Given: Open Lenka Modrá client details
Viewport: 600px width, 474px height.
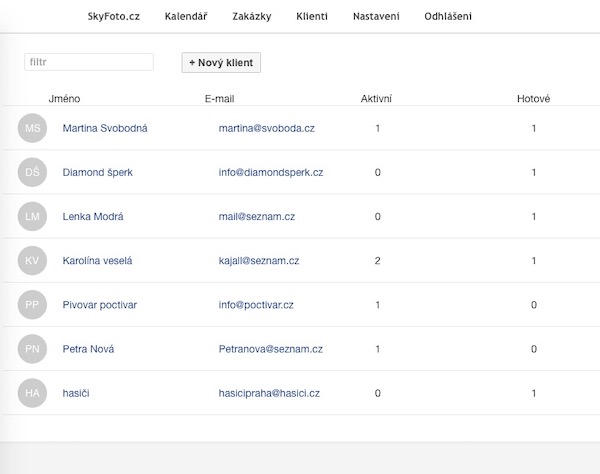Looking at the screenshot, I should (93, 217).
